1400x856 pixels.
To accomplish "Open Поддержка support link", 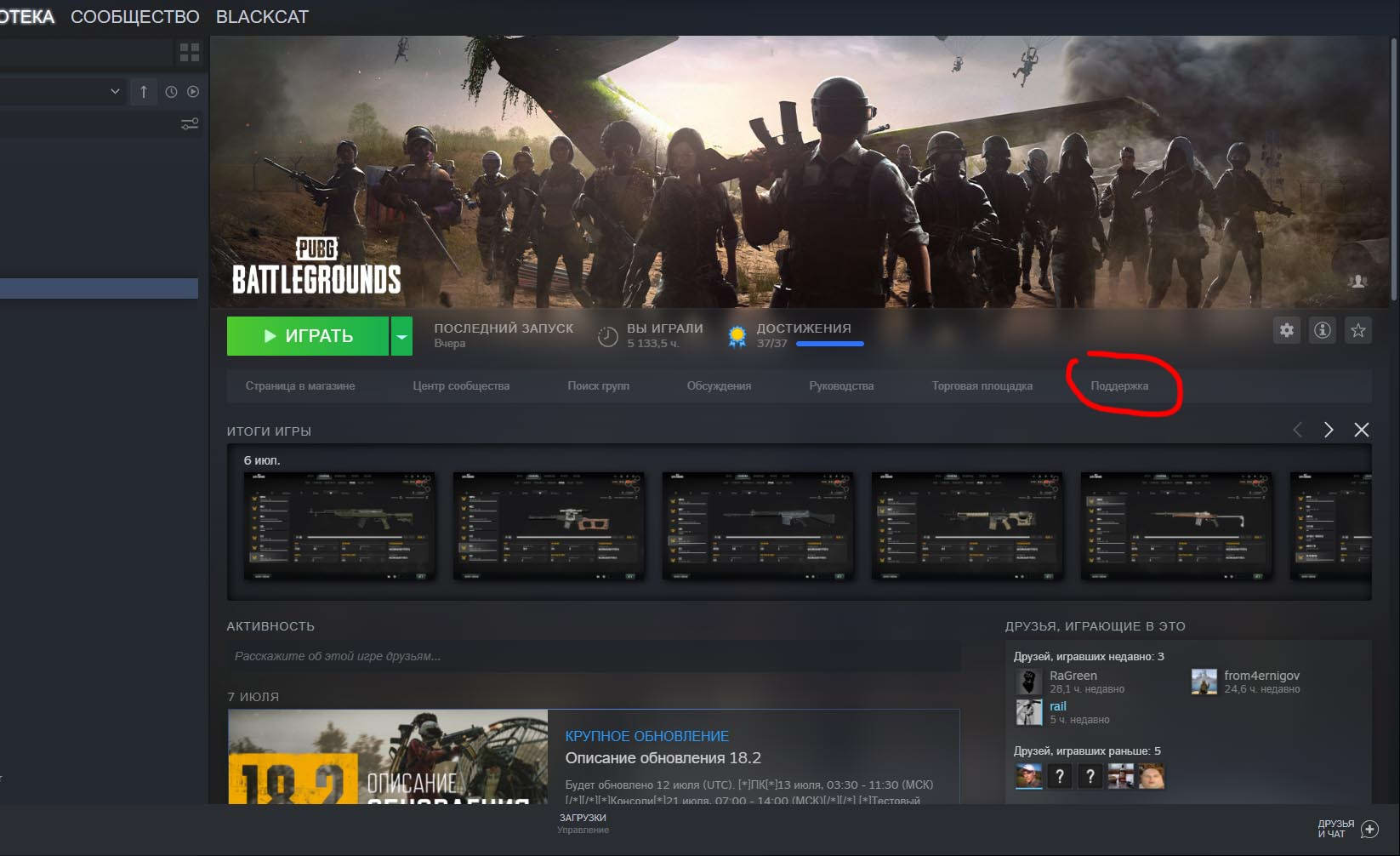I will tap(1119, 386).
